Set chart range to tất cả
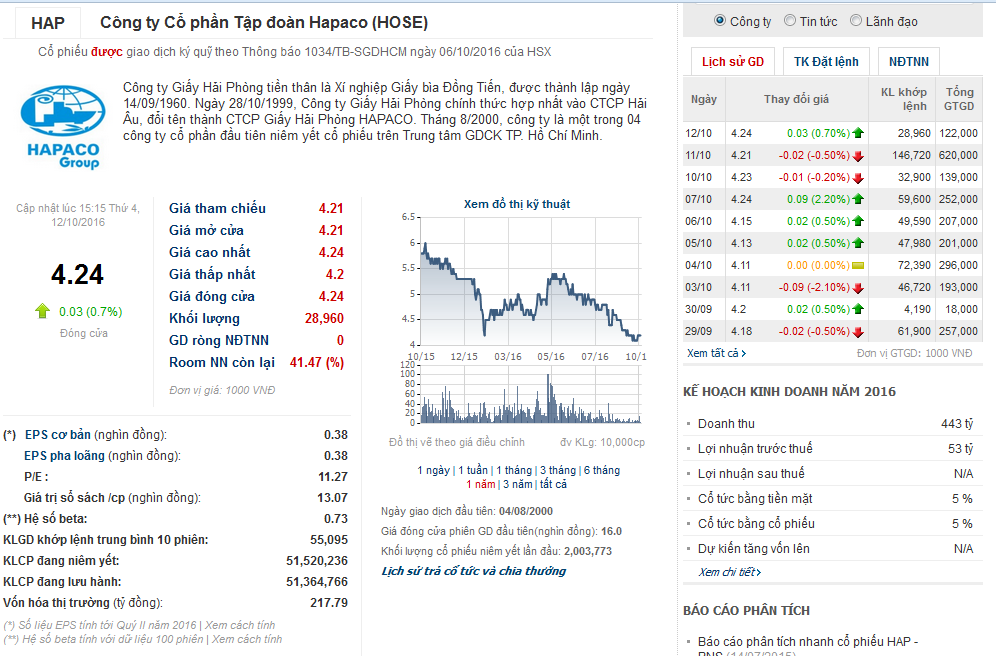996x656 pixels. coord(553,484)
